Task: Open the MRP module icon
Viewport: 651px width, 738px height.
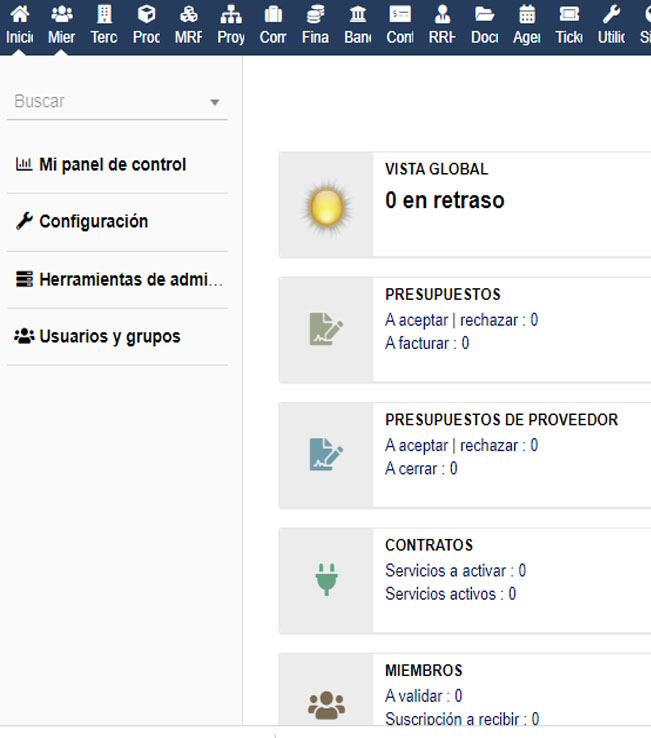Action: 188,24
